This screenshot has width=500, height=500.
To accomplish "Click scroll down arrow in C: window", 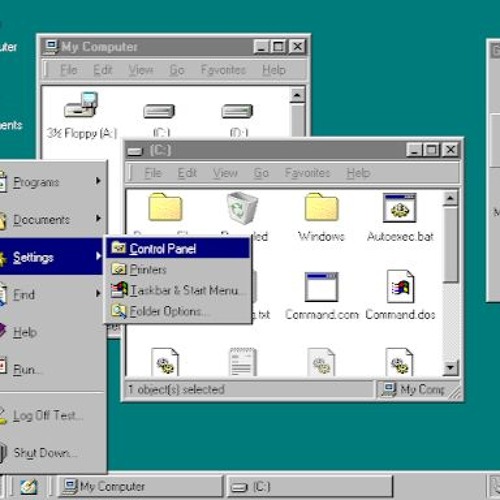I will (x=450, y=368).
